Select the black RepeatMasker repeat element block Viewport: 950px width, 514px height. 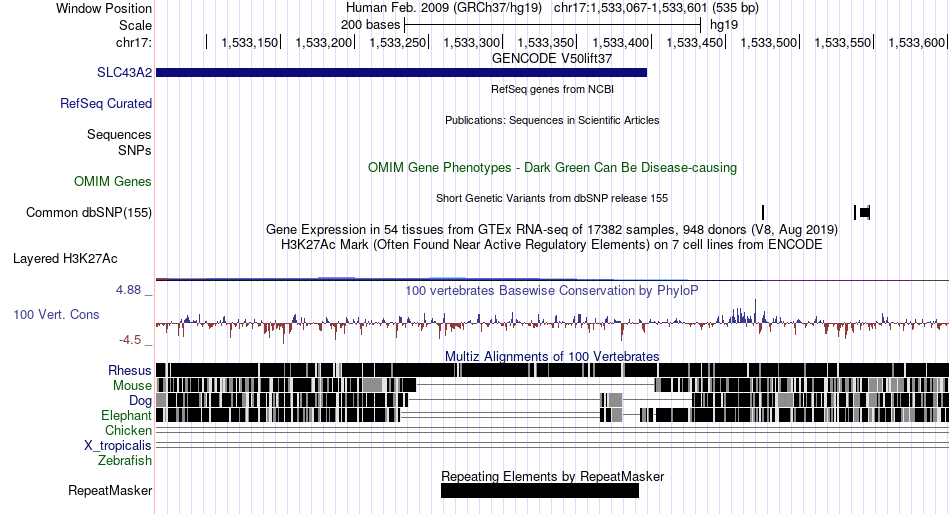click(540, 491)
